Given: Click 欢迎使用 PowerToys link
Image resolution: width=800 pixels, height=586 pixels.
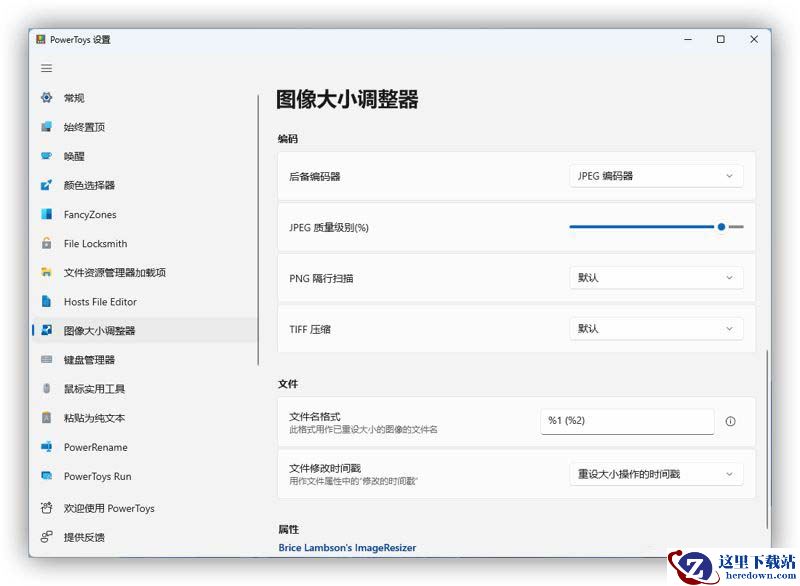Looking at the screenshot, I should point(146,508).
